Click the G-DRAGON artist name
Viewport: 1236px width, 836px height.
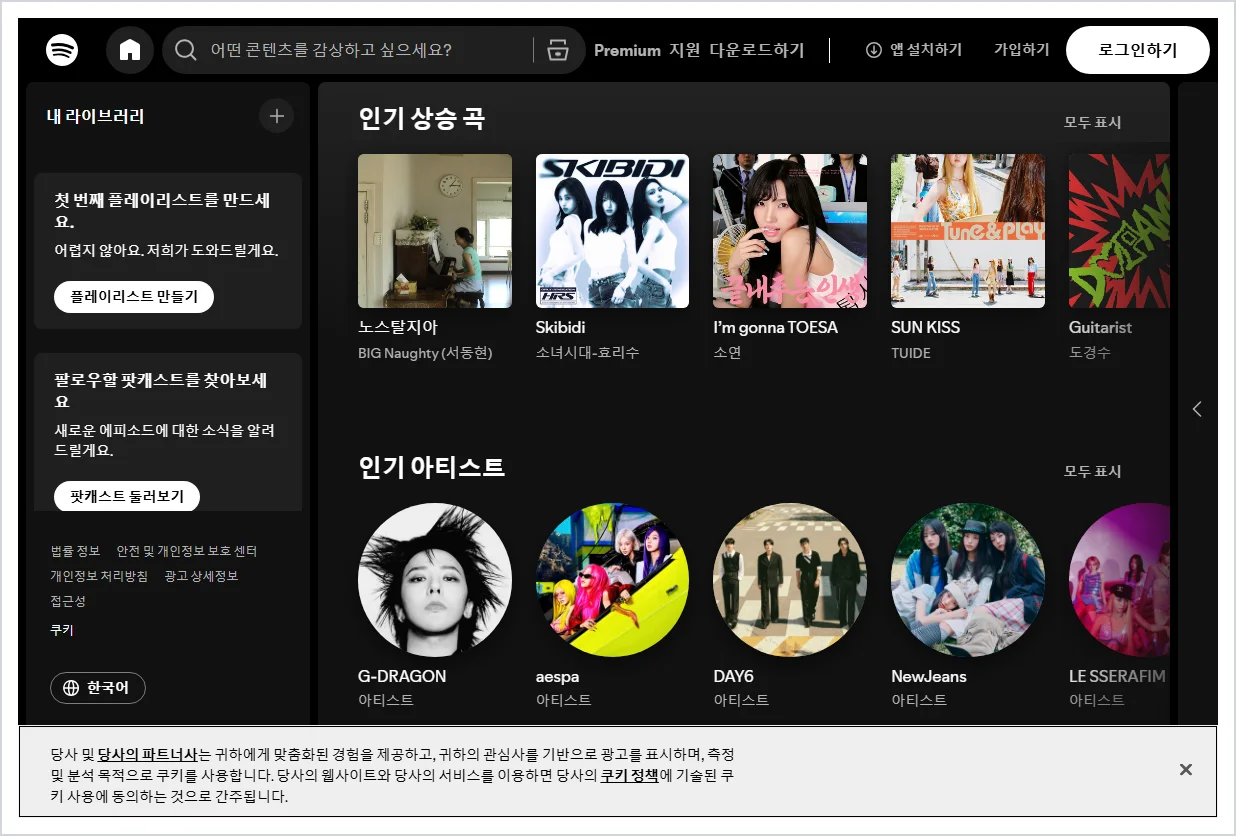402,676
